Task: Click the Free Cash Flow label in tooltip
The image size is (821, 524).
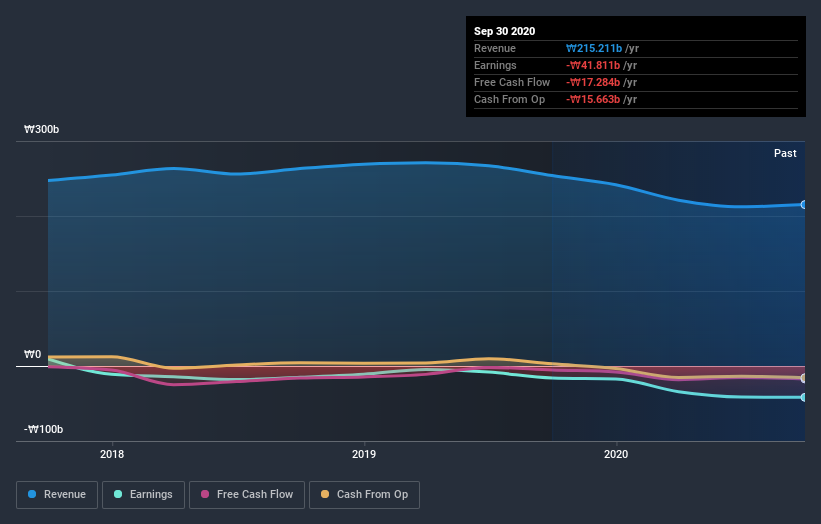Action: pyautogui.click(x=512, y=82)
